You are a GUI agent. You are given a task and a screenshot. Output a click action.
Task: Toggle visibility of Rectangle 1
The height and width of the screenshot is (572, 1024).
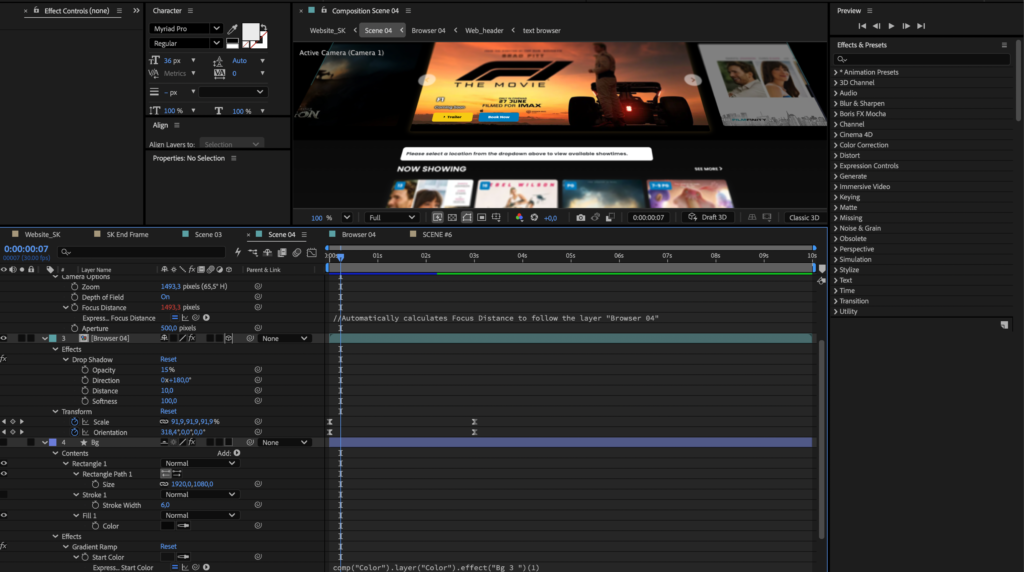click(4, 464)
